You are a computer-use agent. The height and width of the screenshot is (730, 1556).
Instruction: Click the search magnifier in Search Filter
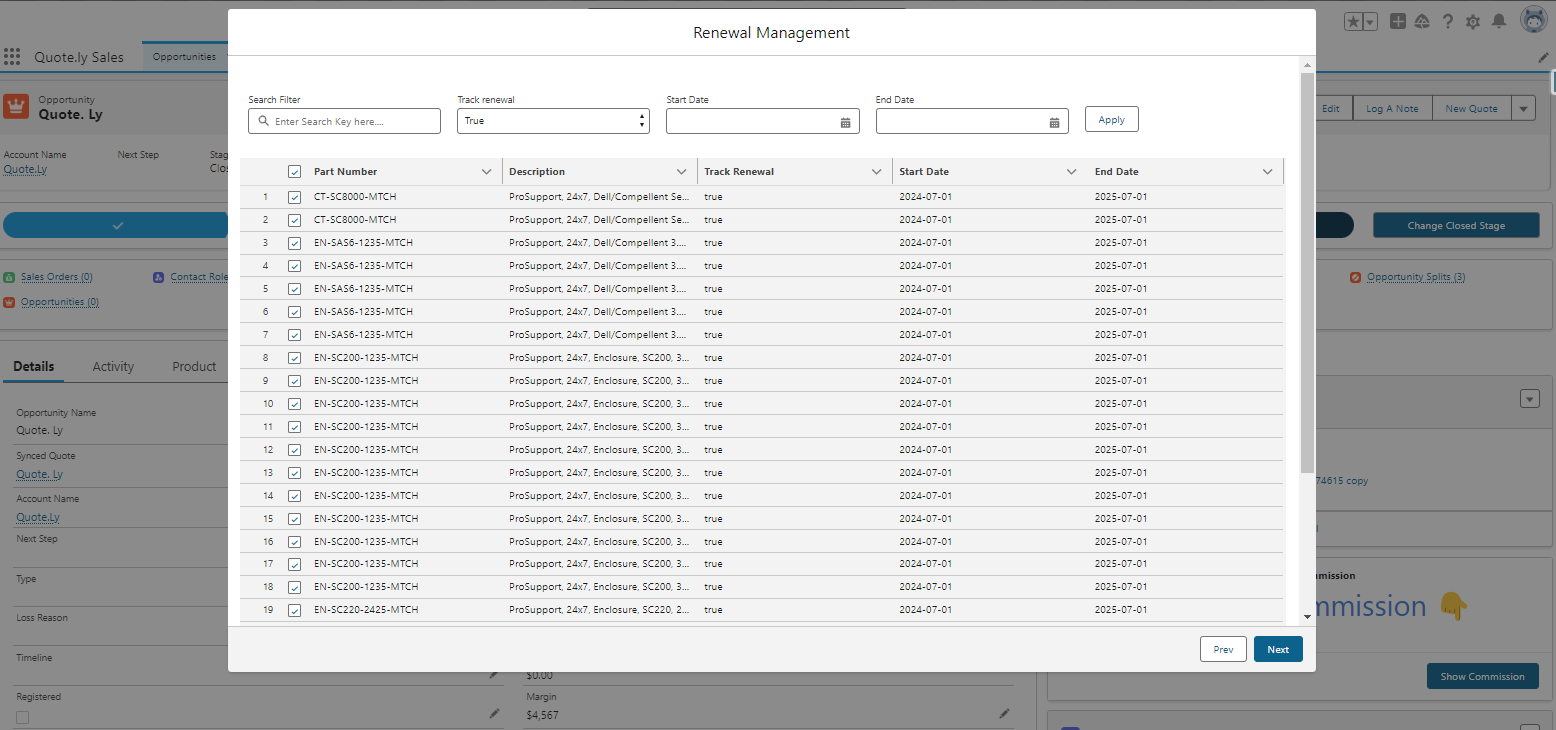click(264, 121)
